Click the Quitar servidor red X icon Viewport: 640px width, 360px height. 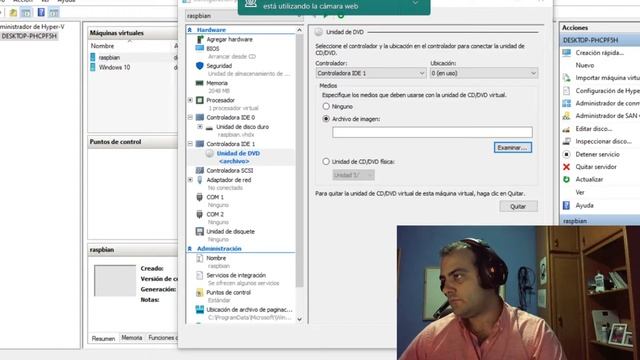[567, 167]
